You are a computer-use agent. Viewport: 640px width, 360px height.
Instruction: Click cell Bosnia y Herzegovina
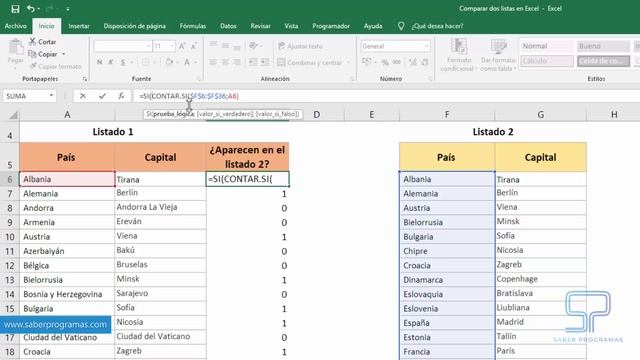tap(67, 294)
